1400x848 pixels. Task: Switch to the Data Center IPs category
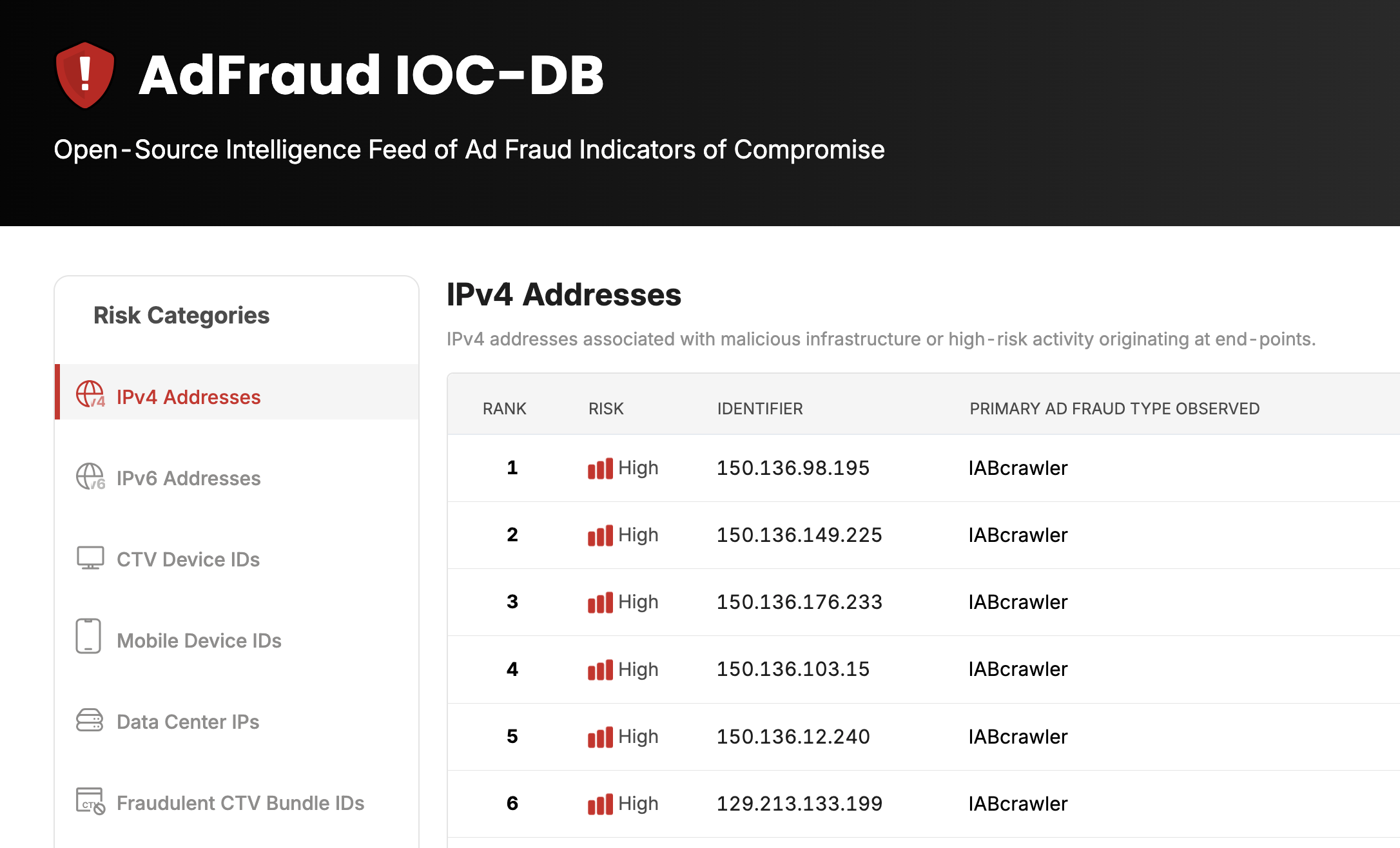click(187, 722)
